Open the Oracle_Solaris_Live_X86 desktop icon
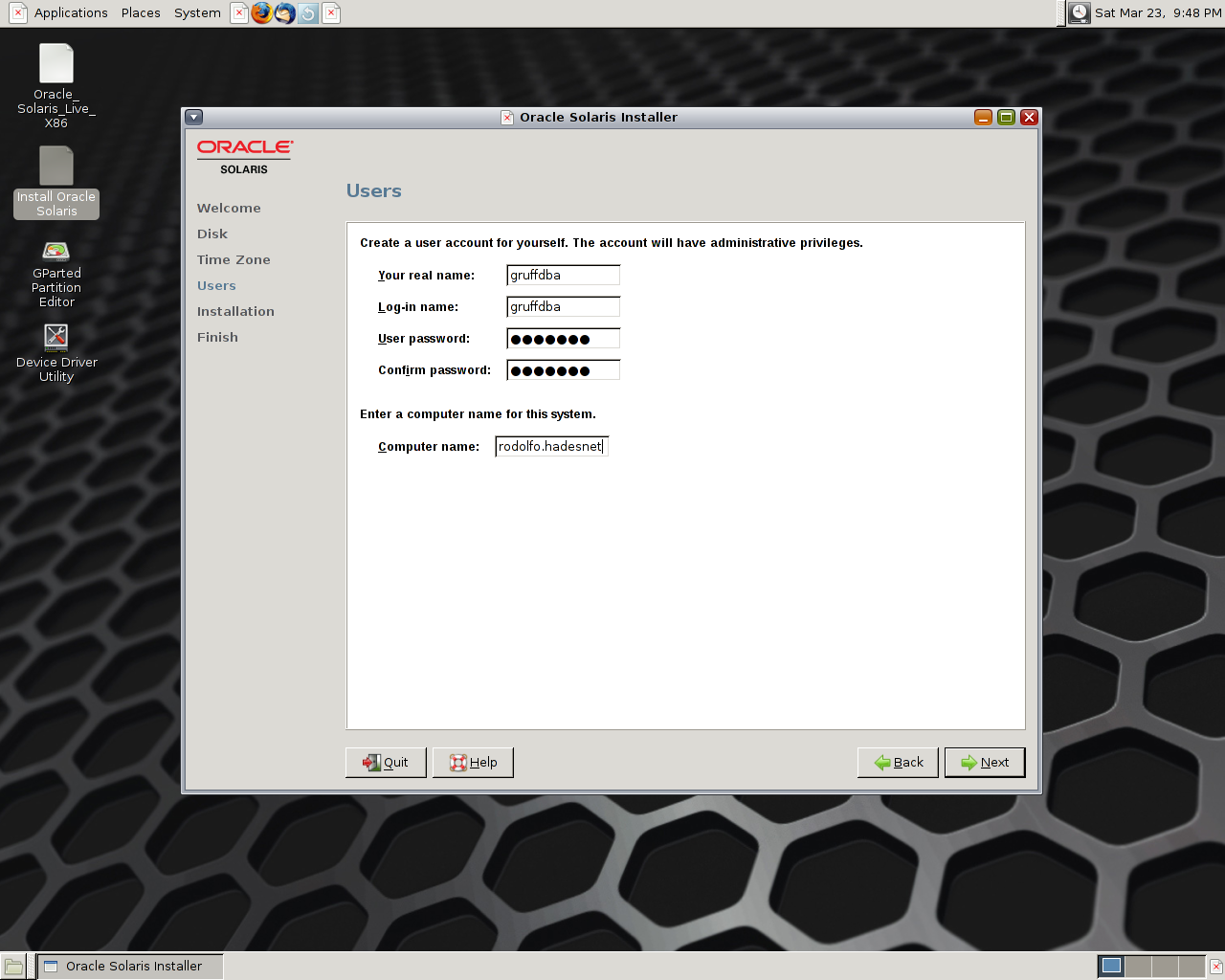Screen dimensions: 1225x980 pyautogui.click(x=56, y=85)
